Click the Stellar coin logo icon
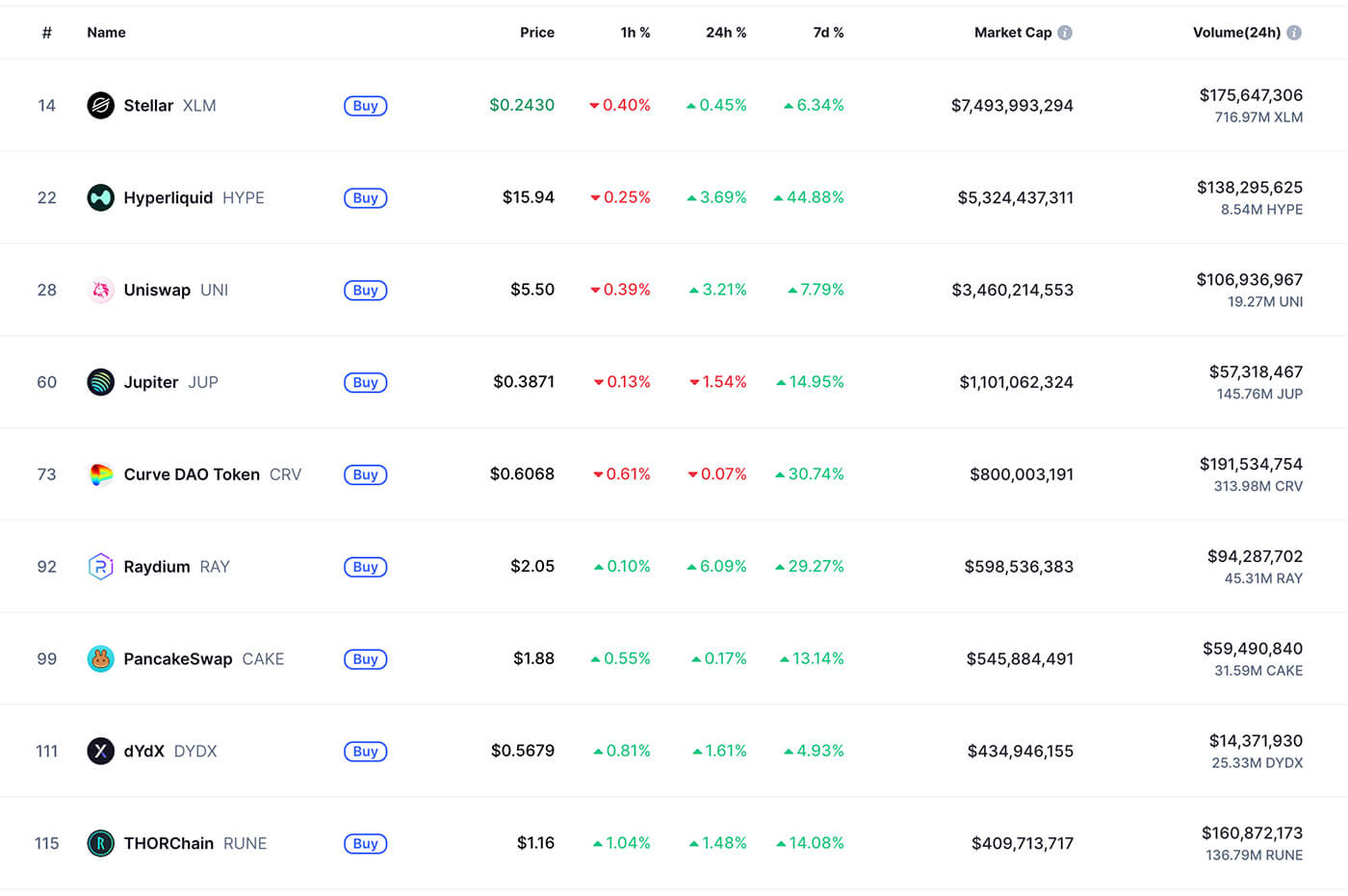Screen dimensions: 1348x896 (x=100, y=105)
